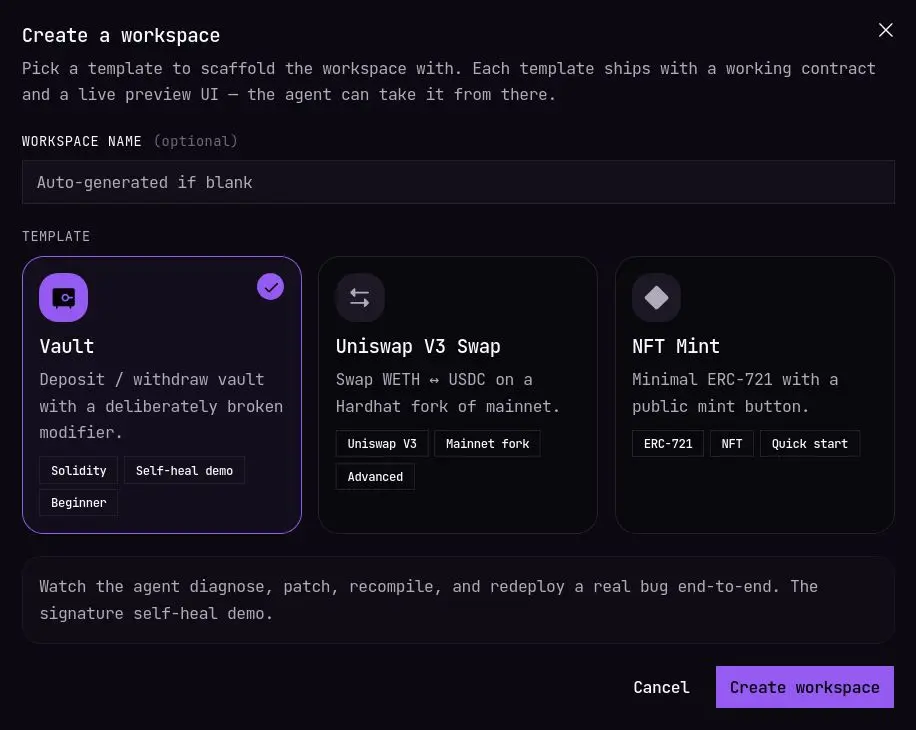Click the 'Watch the agent diagnose' description box
Image resolution: width=916 pixels, height=730 pixels.
coord(458,600)
